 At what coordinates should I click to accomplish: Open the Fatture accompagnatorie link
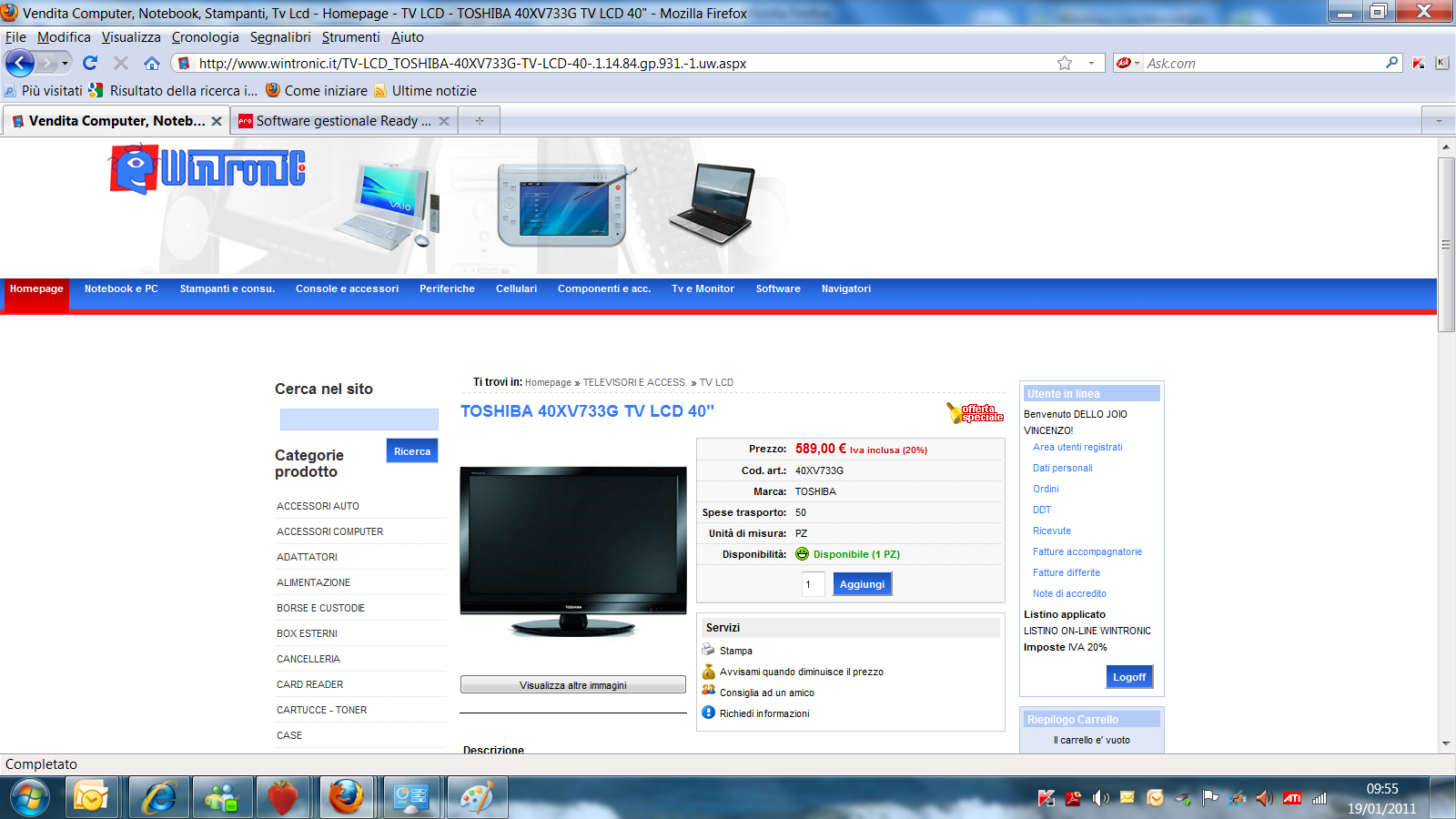pyautogui.click(x=1087, y=551)
